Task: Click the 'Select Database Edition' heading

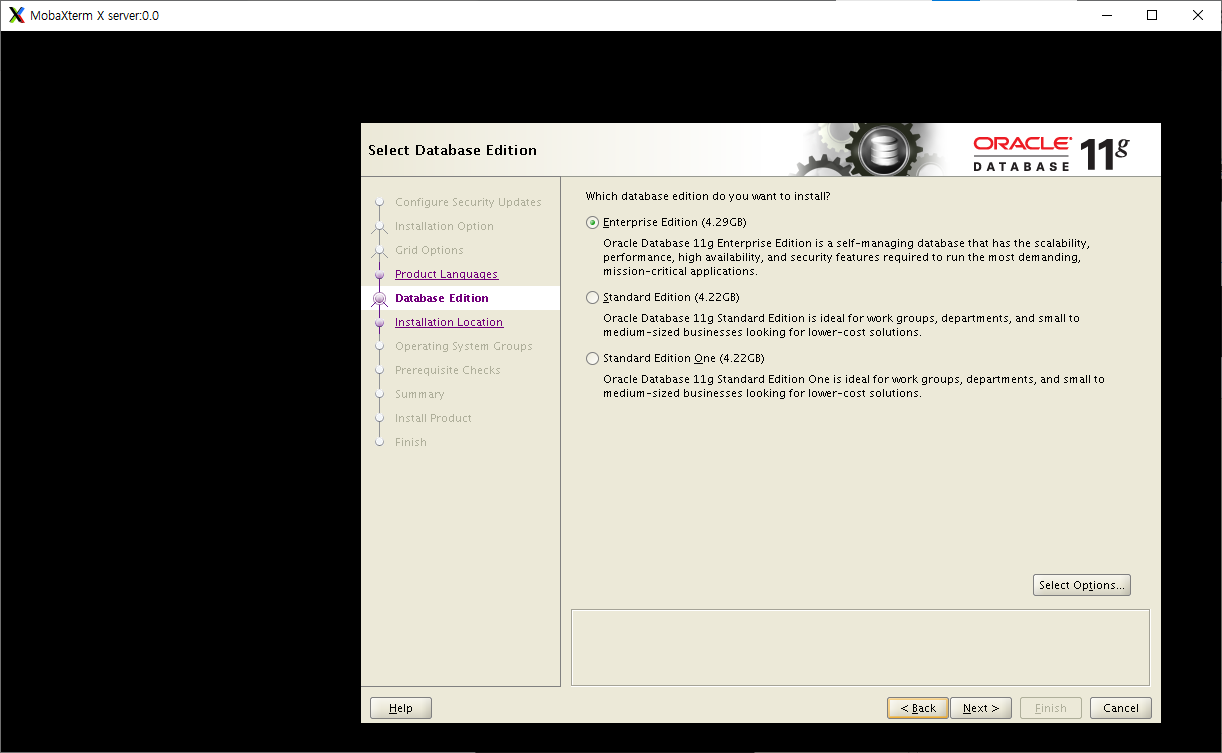Action: pyautogui.click(x=452, y=150)
